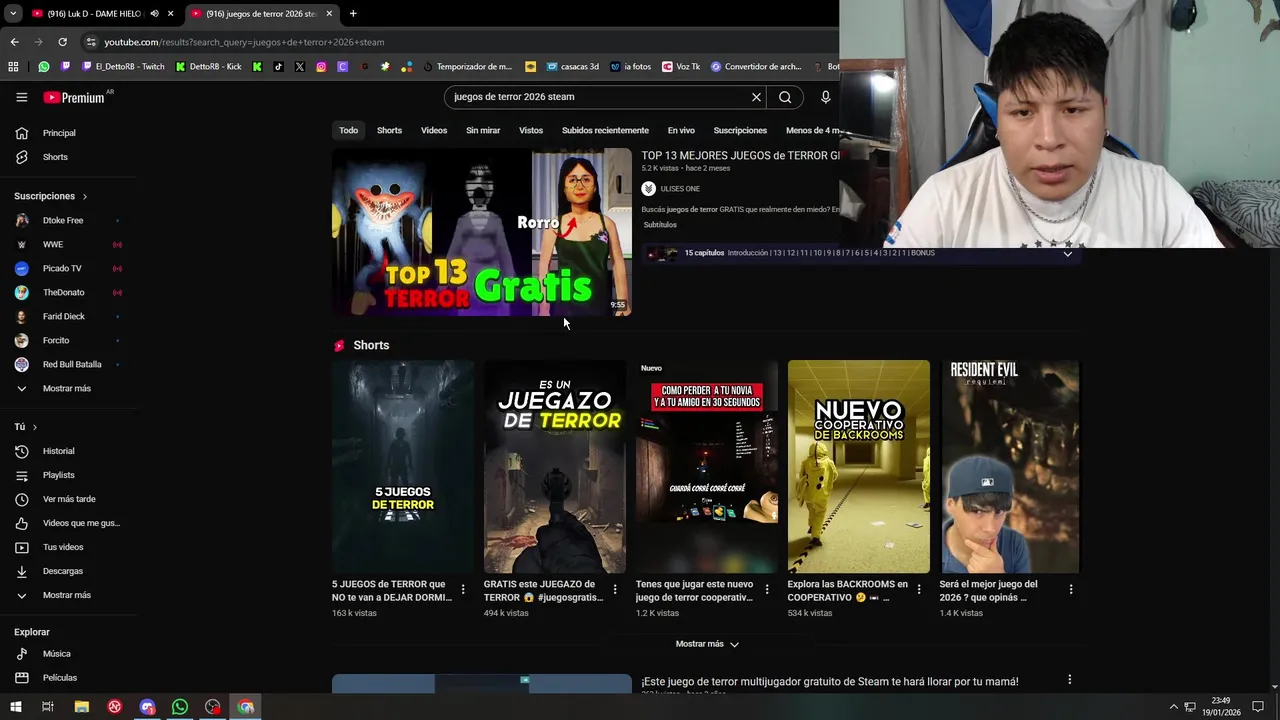This screenshot has height=720, width=1280.
Task: Expand Mostrar más under subscriptions
Action: point(68,389)
